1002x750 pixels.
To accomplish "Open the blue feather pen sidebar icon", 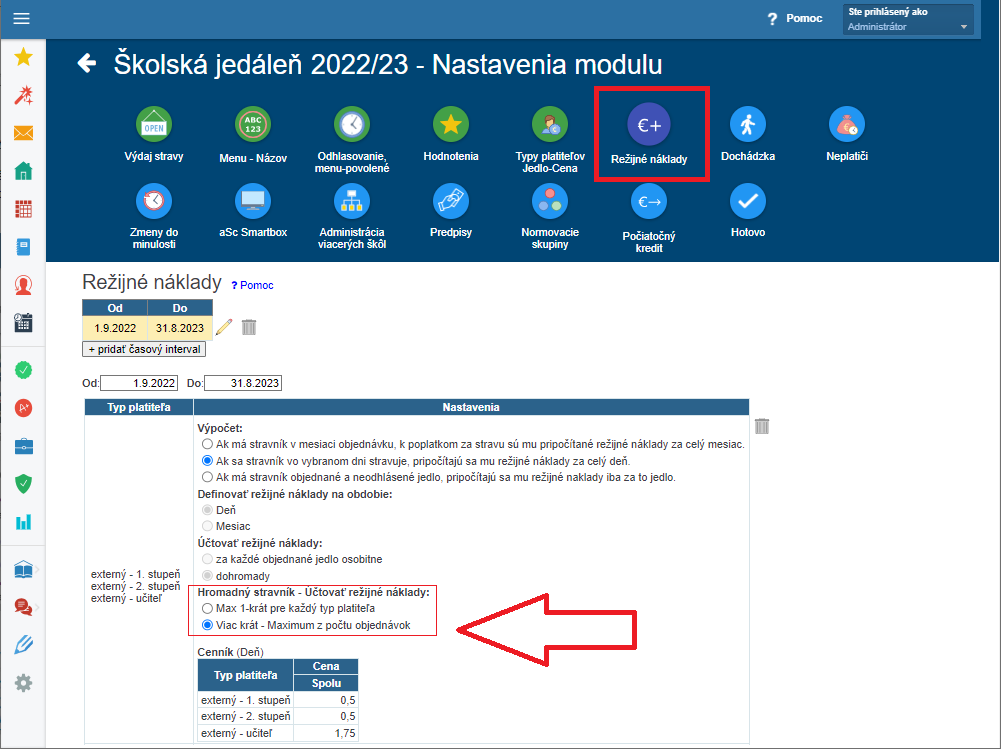I will [24, 645].
